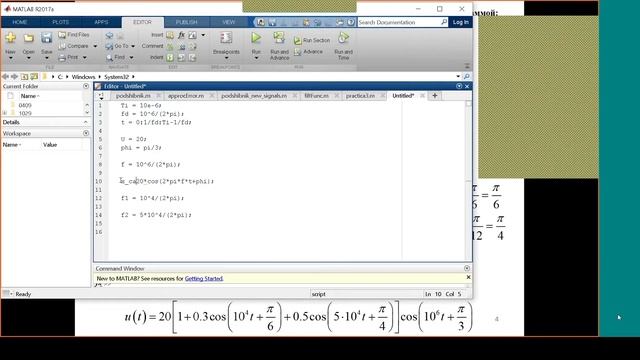Screen dimensions: 640x360
Task: Click up one folder level icon
Action: coord(24,77)
